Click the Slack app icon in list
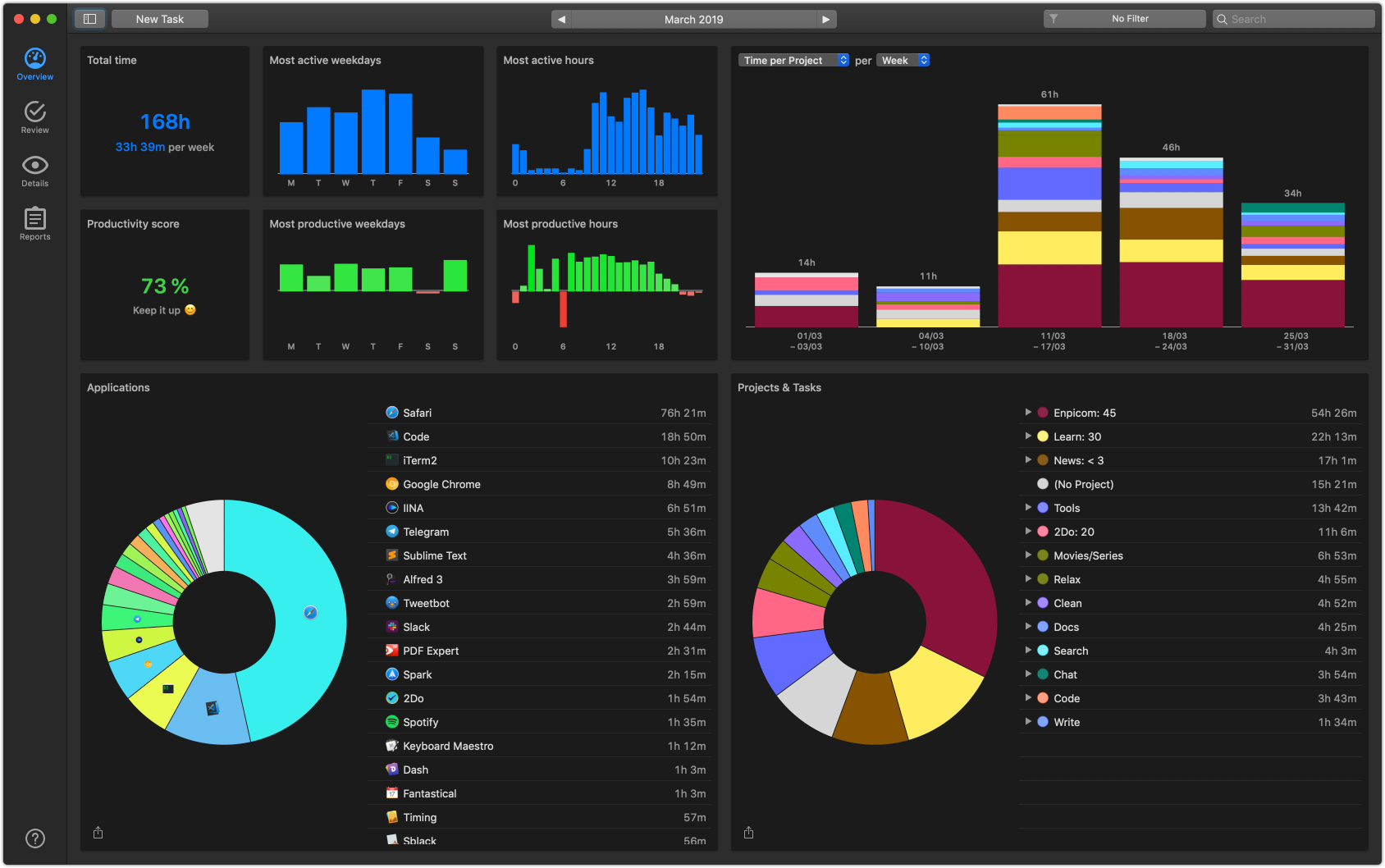Image resolution: width=1385 pixels, height=868 pixels. (x=392, y=627)
